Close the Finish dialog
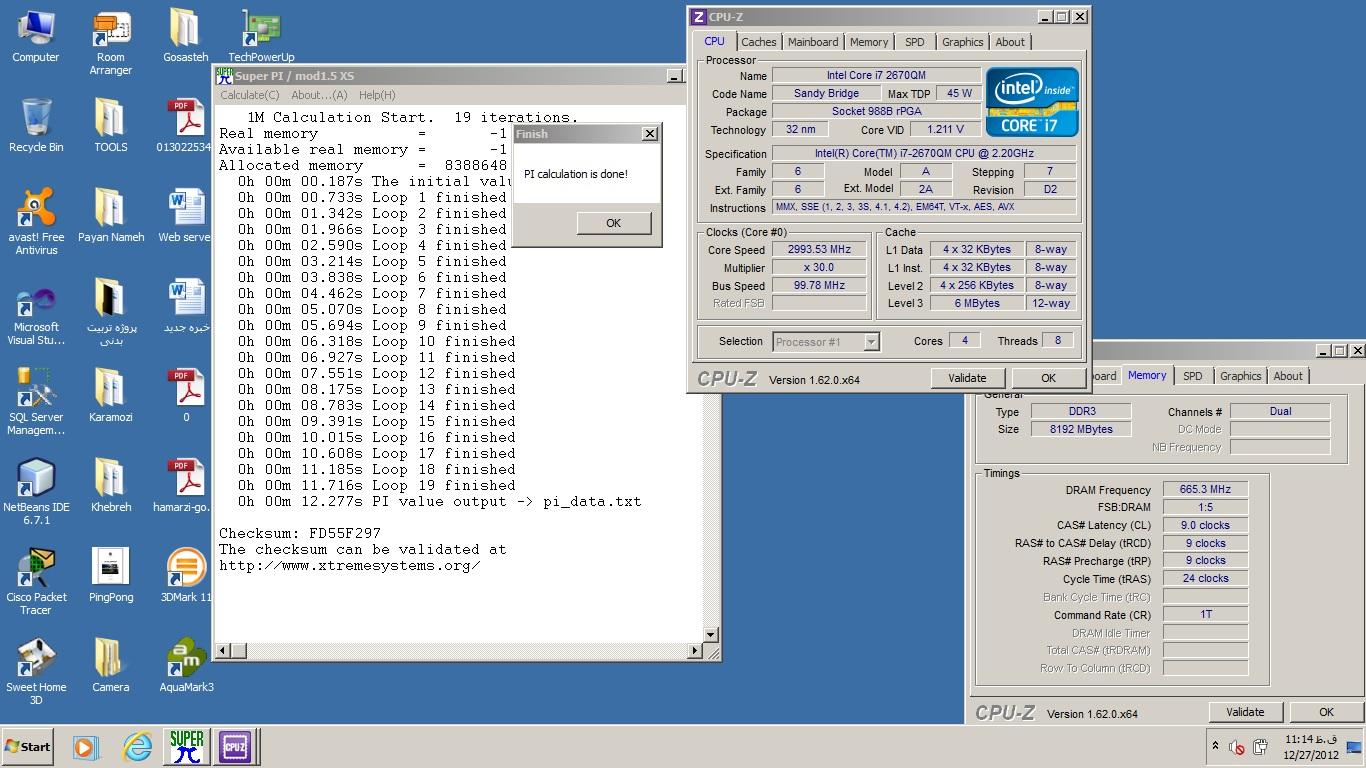The width and height of the screenshot is (1366, 768). [649, 133]
